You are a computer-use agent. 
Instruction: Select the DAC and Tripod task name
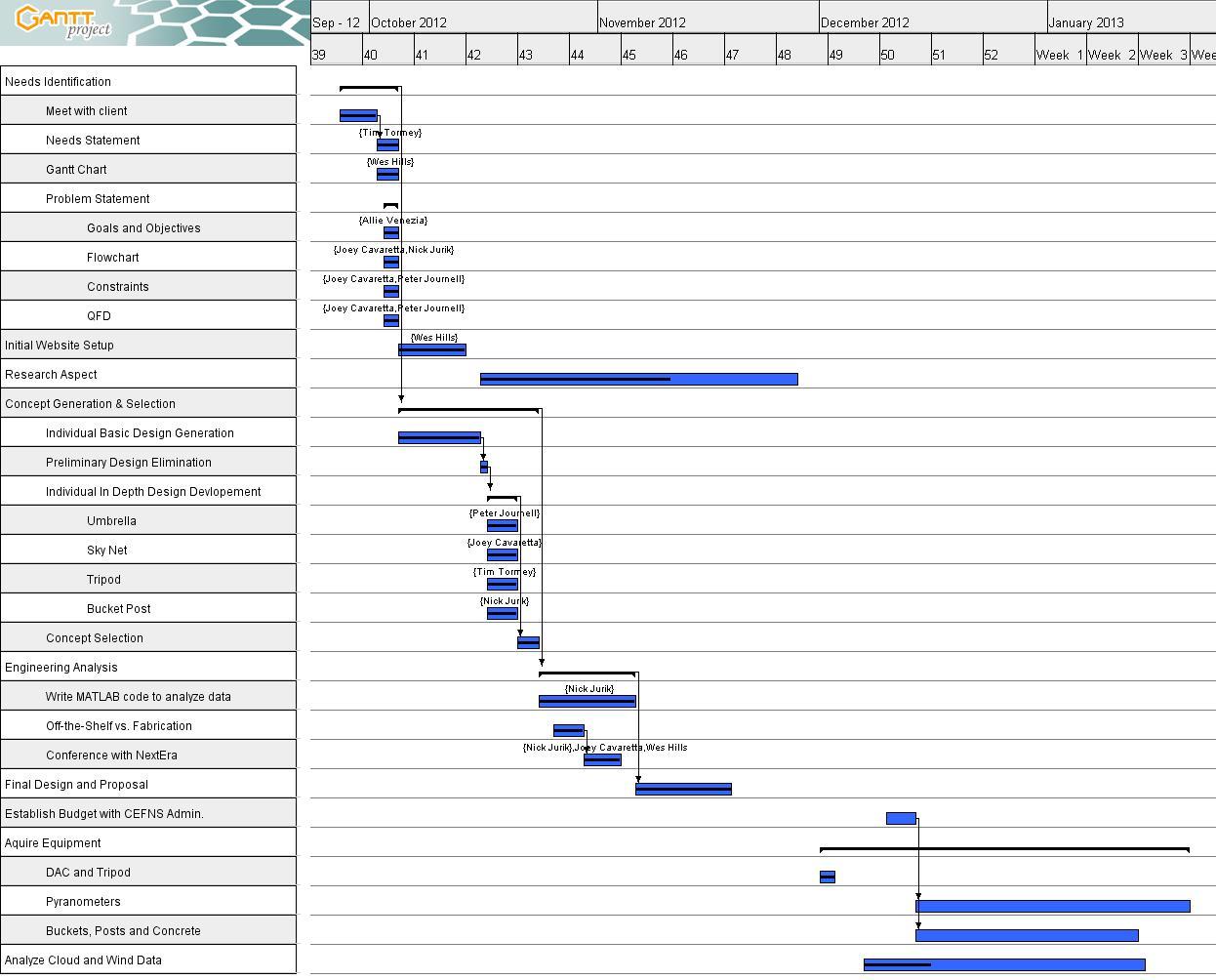click(88, 873)
